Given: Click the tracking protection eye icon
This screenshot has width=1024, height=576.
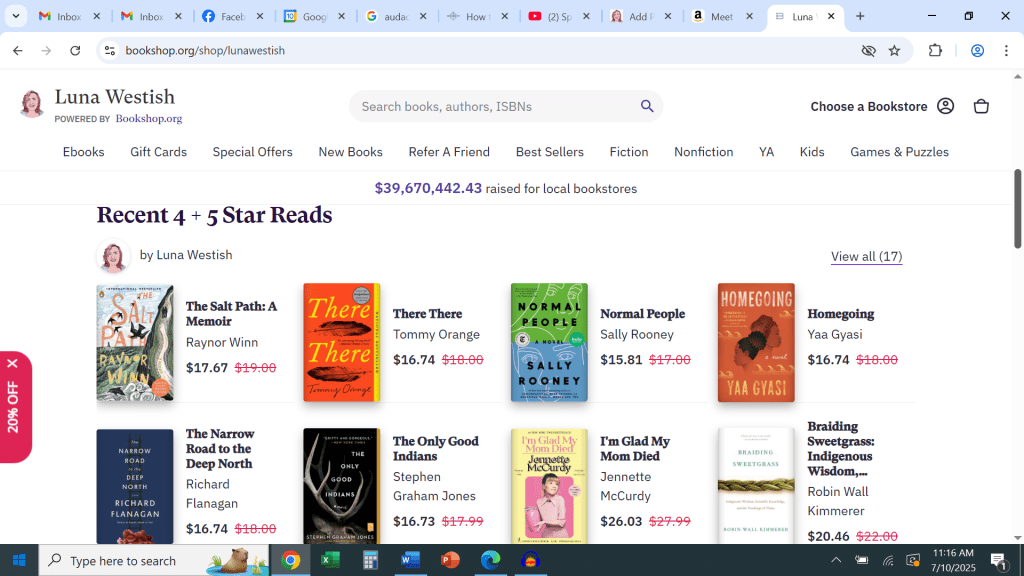Looking at the screenshot, I should (868, 51).
